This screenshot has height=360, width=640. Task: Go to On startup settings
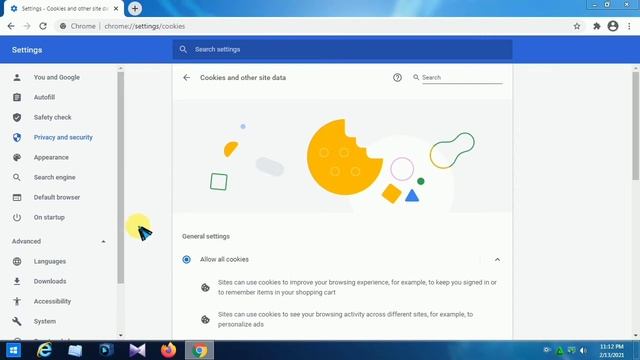point(49,217)
